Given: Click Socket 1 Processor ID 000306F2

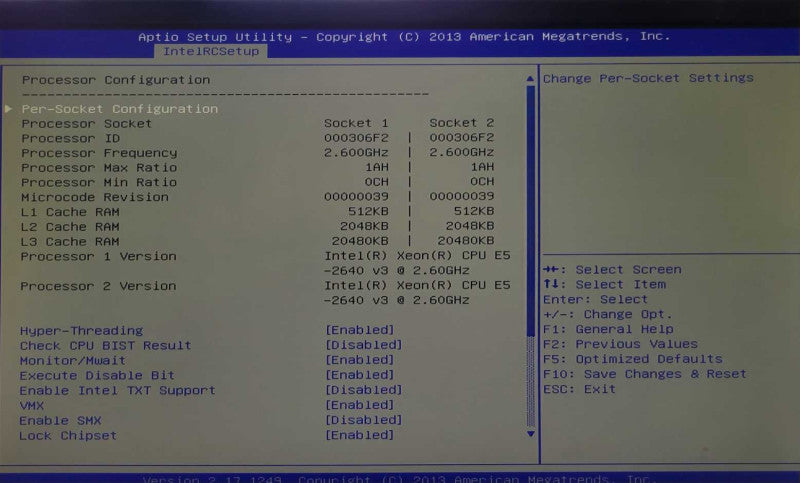Looking at the screenshot, I should 356,138.
